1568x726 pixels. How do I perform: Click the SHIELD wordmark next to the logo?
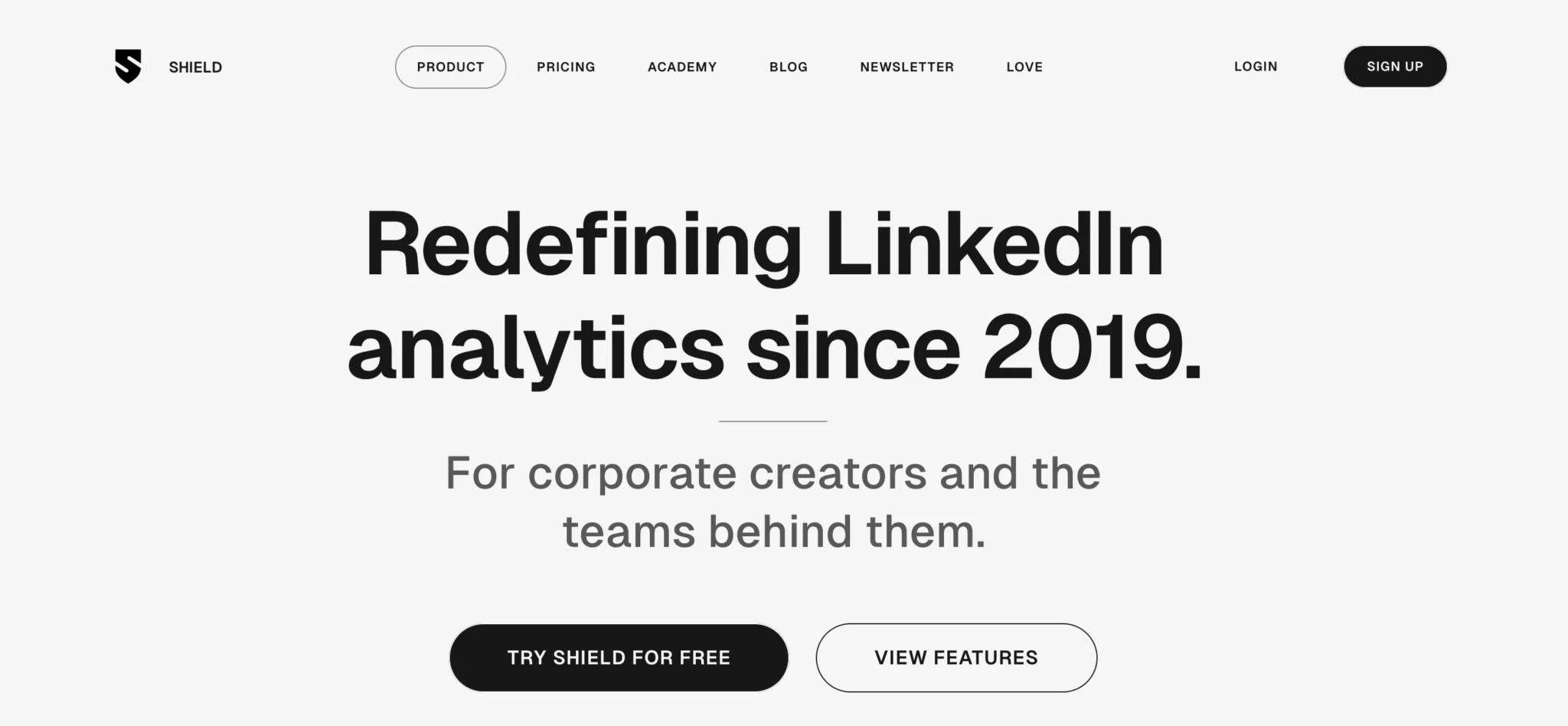point(195,67)
